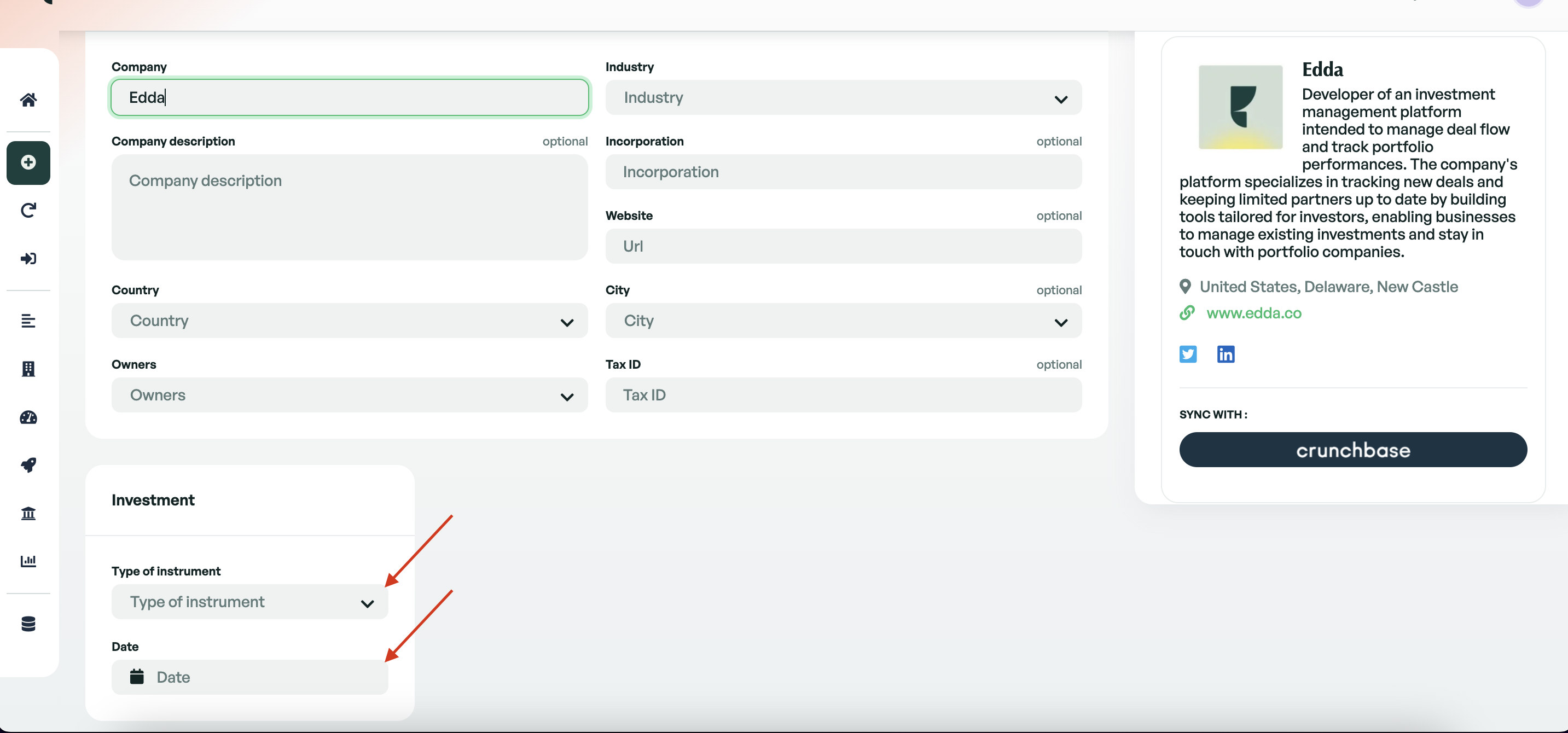Open the building companies sidebar icon
Screen dimensions: 1568x733
28,369
